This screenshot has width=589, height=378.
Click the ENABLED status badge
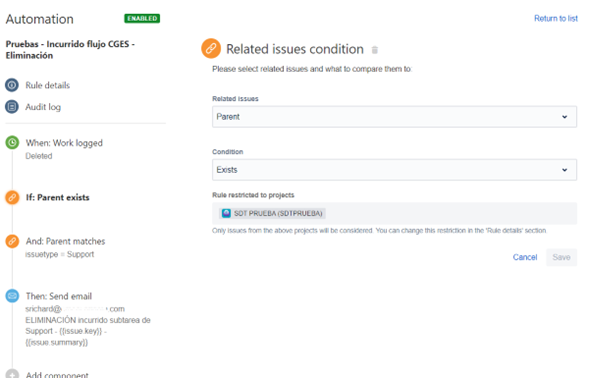click(142, 18)
